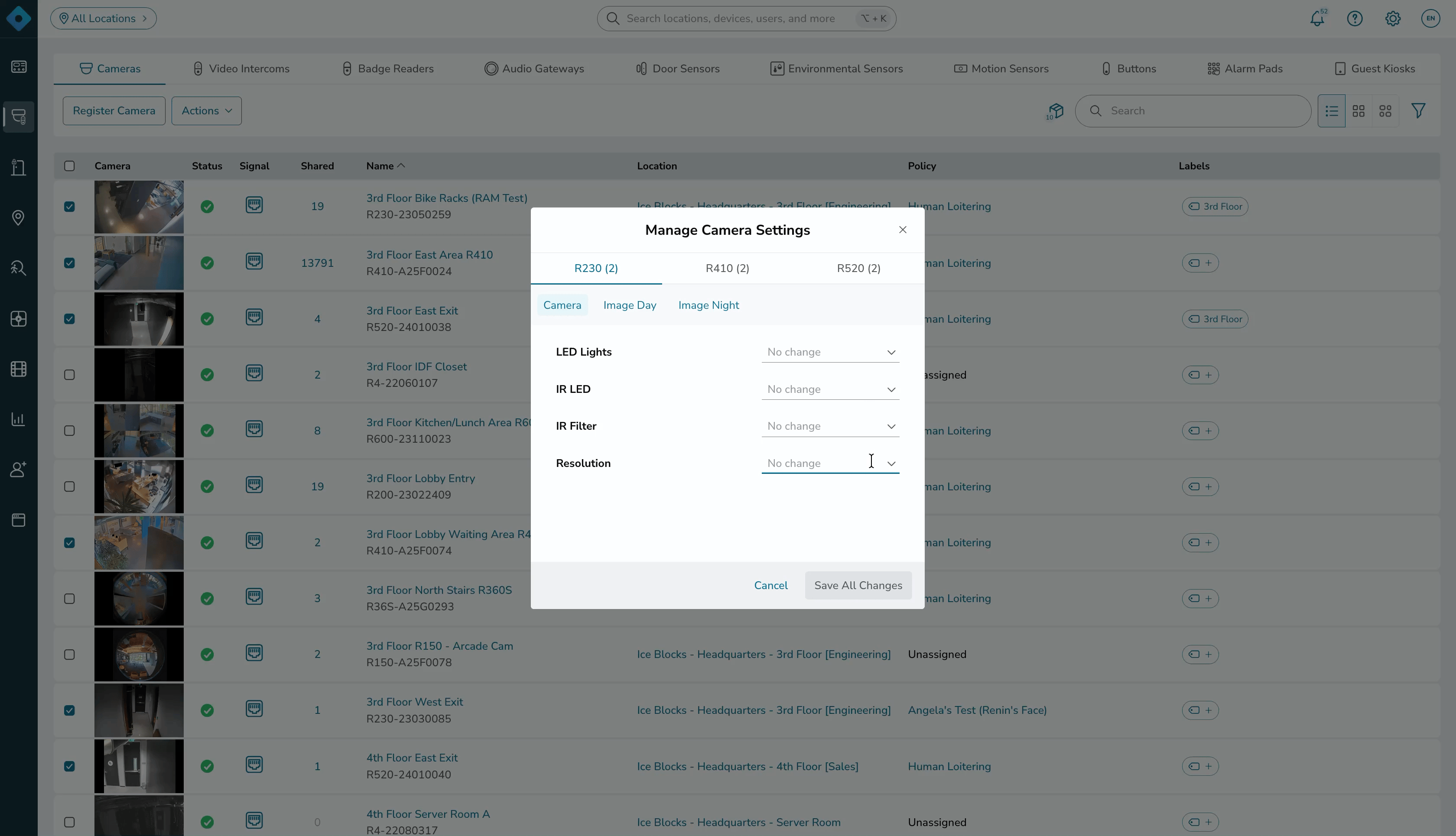Open the Image Night sub-tab
This screenshot has width=1456, height=836.
tap(709, 305)
